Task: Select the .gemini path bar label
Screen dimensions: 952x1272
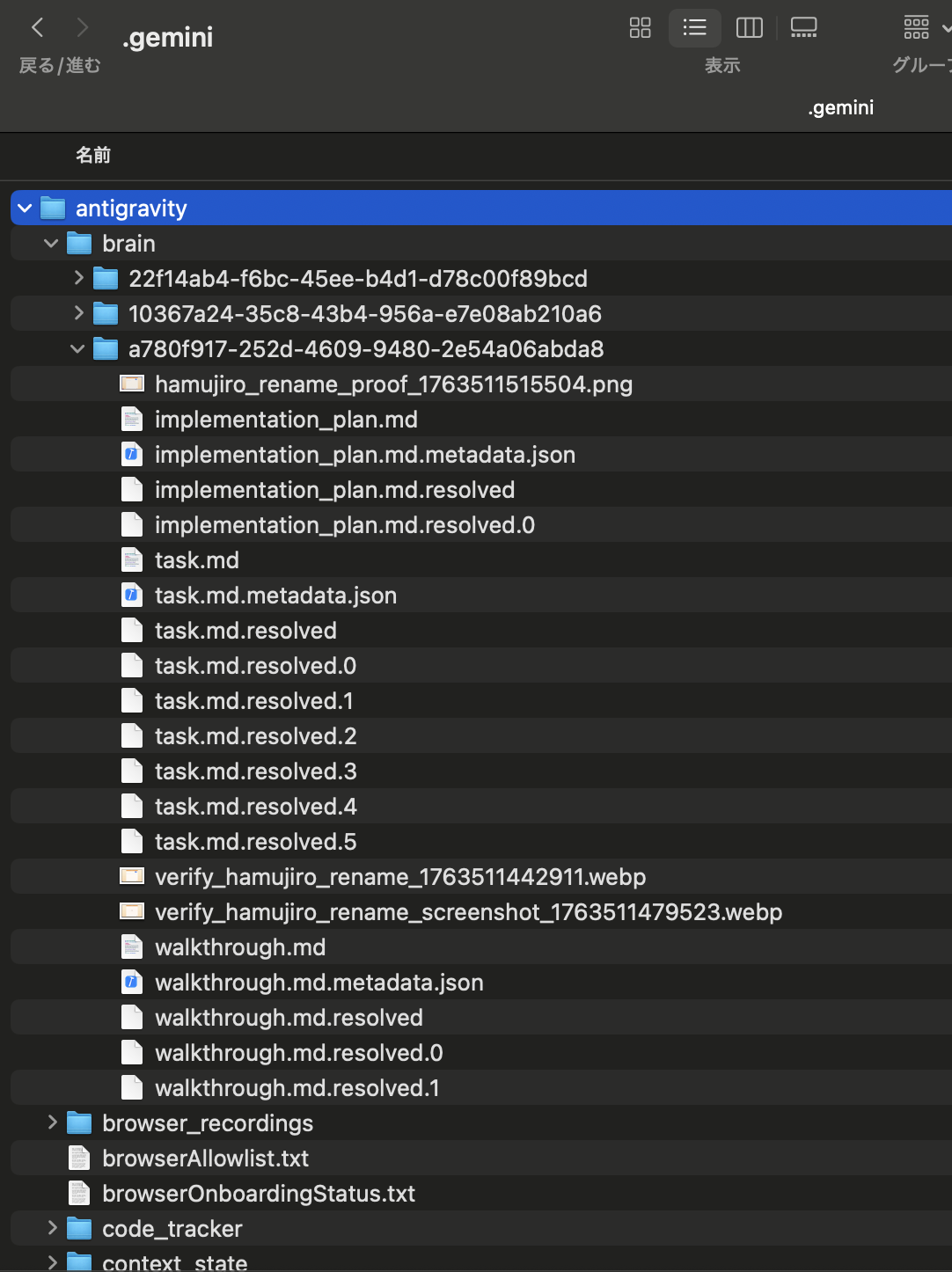Action: point(841,107)
